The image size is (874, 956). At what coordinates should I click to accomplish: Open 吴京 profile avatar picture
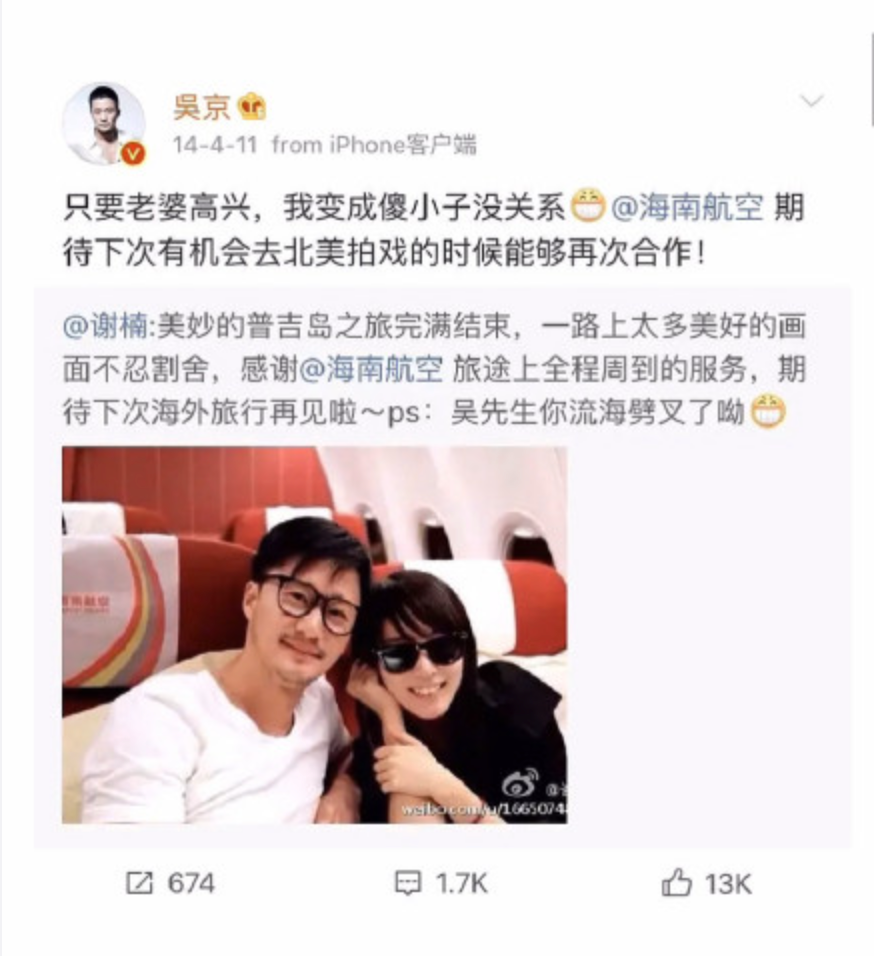(x=104, y=124)
